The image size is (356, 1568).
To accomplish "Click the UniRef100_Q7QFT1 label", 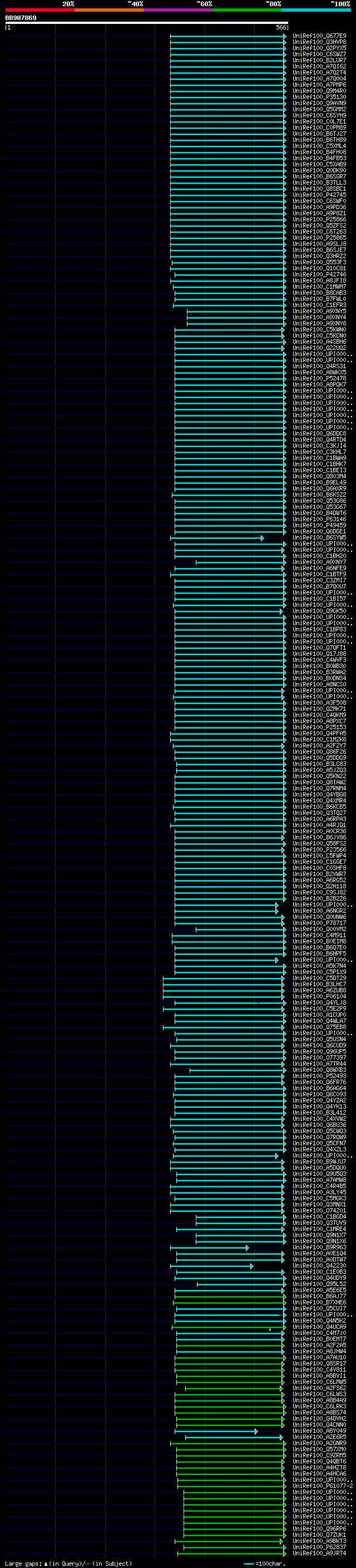I will click(x=319, y=647).
